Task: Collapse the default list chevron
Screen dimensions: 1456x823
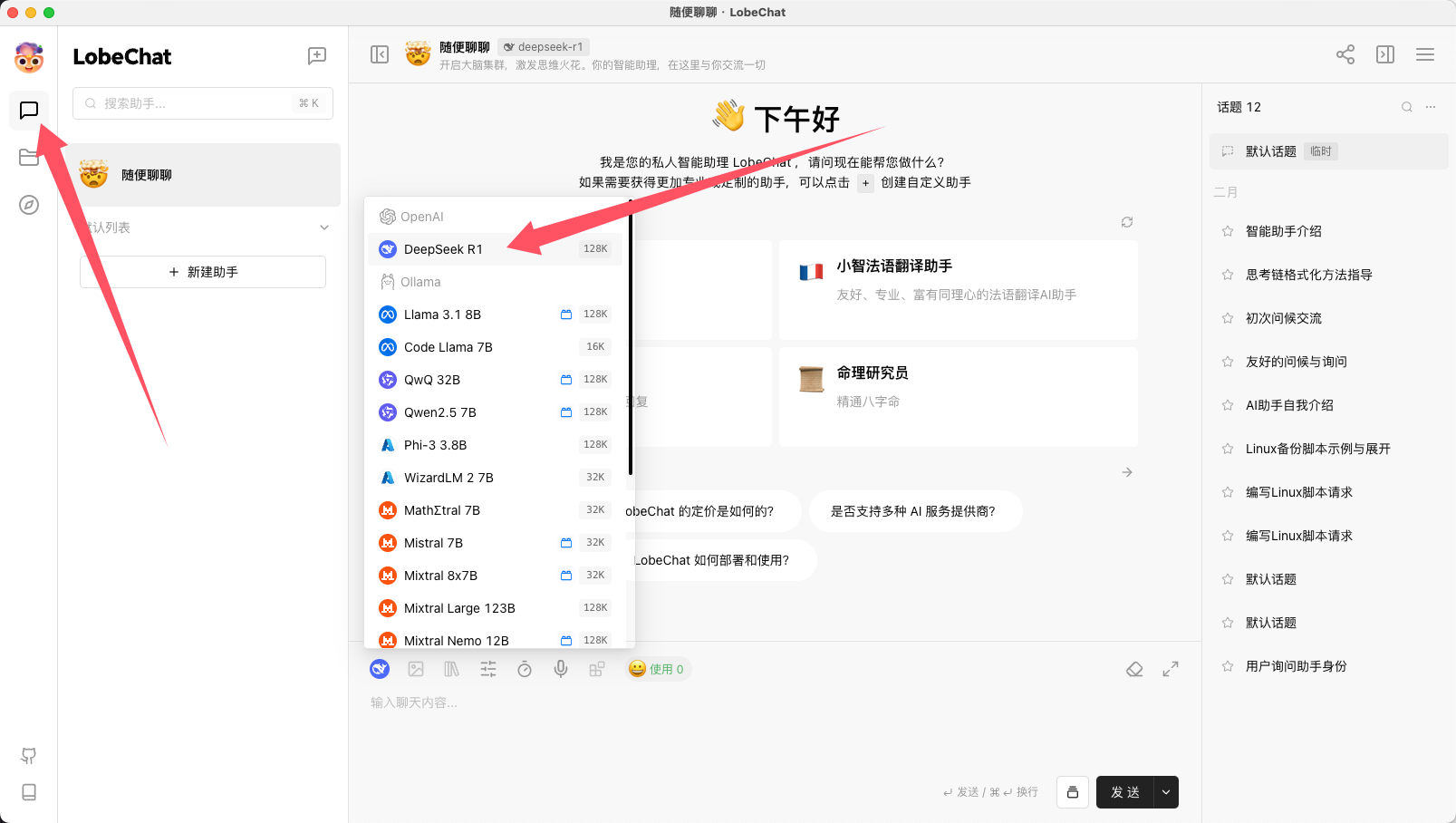Action: click(324, 228)
